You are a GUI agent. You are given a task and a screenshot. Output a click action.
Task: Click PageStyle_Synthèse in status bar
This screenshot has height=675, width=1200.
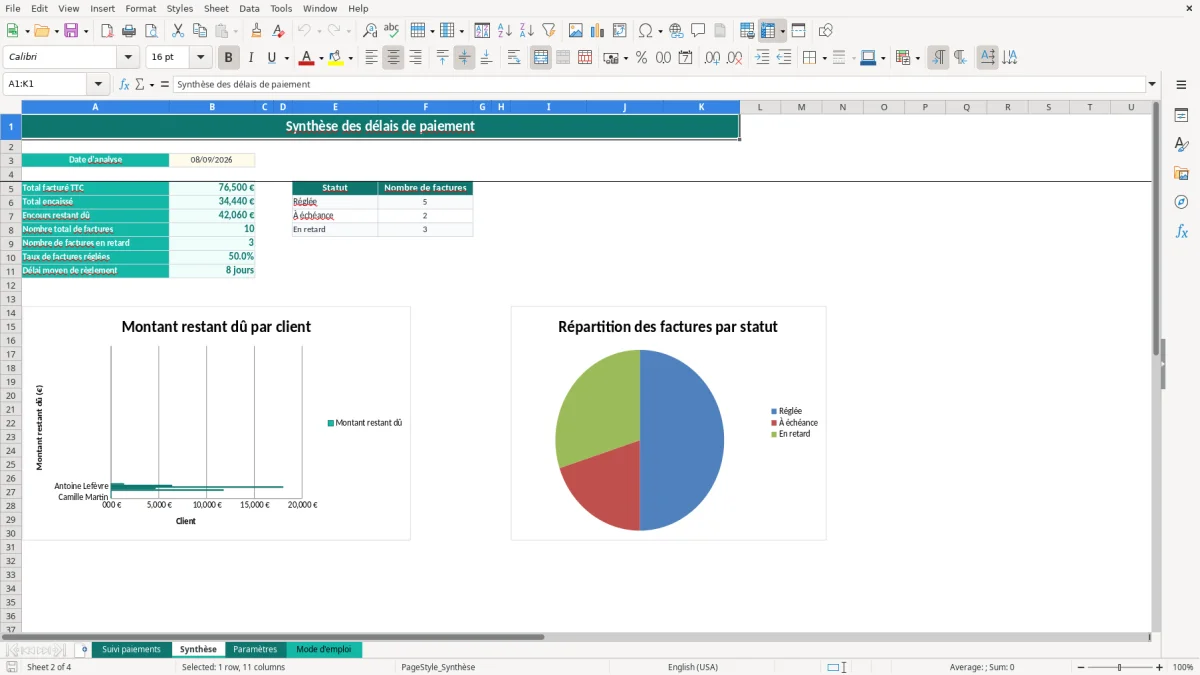coord(438,667)
